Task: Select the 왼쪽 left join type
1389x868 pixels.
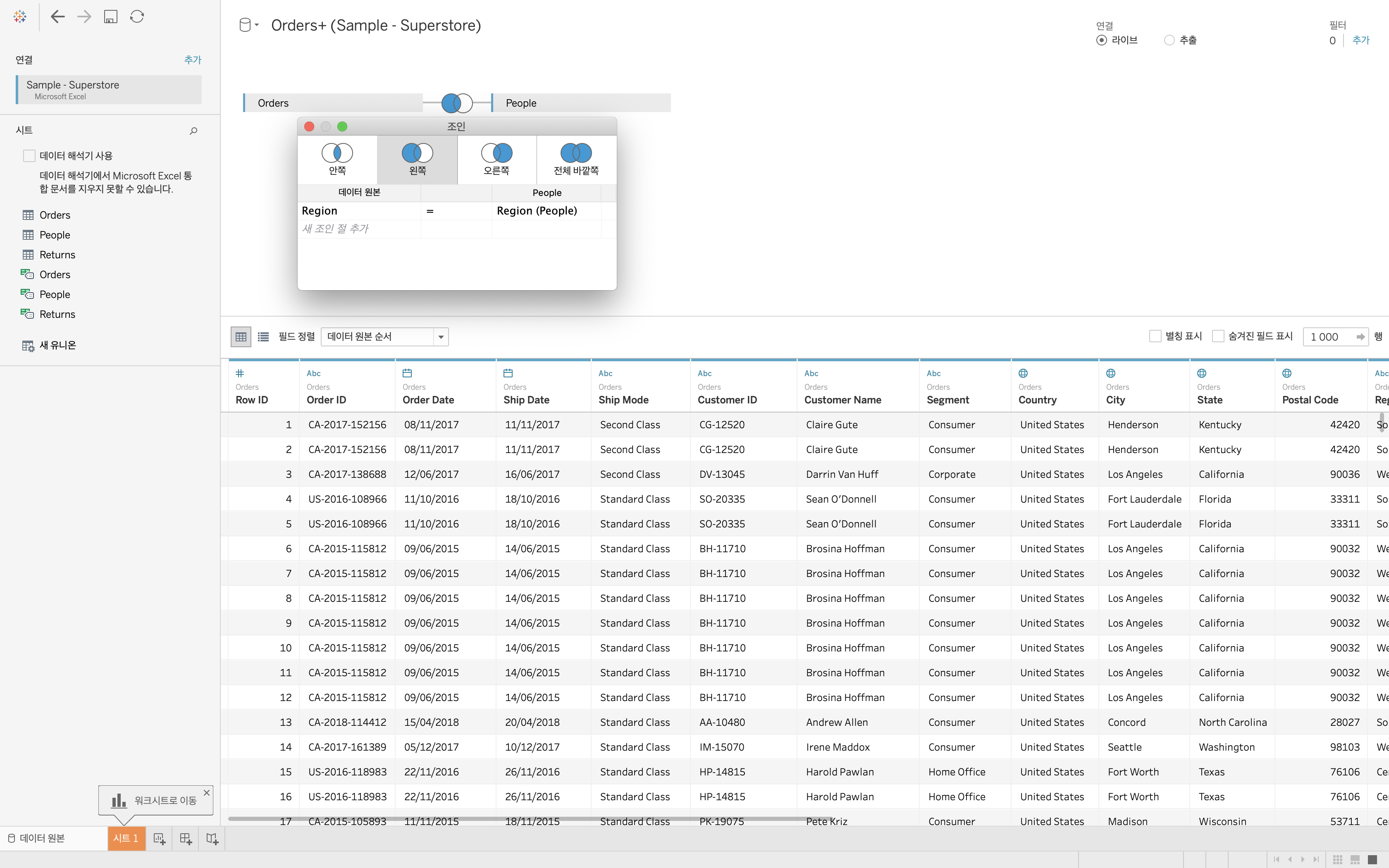Action: [x=417, y=160]
